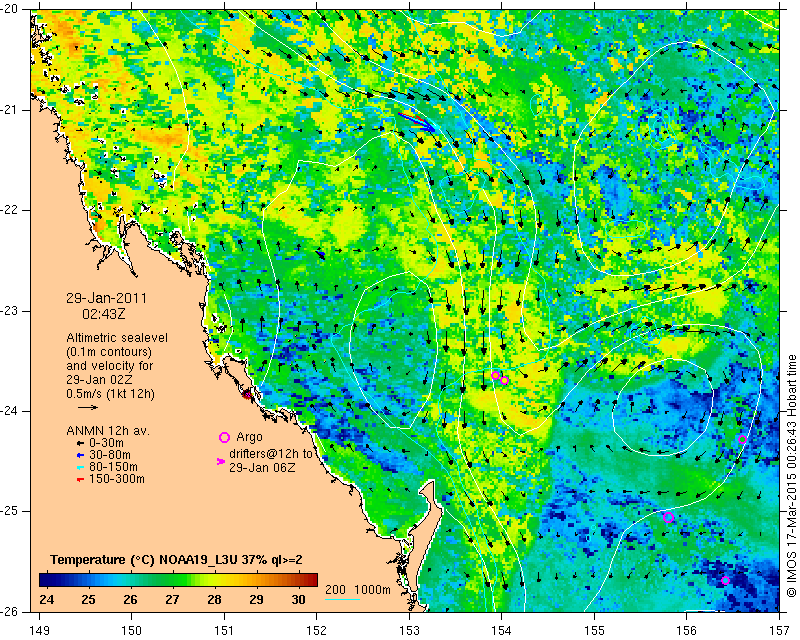Viewport: 800px width, 640px height.
Task: Click the 150-300m depth label
Action: (x=117, y=479)
